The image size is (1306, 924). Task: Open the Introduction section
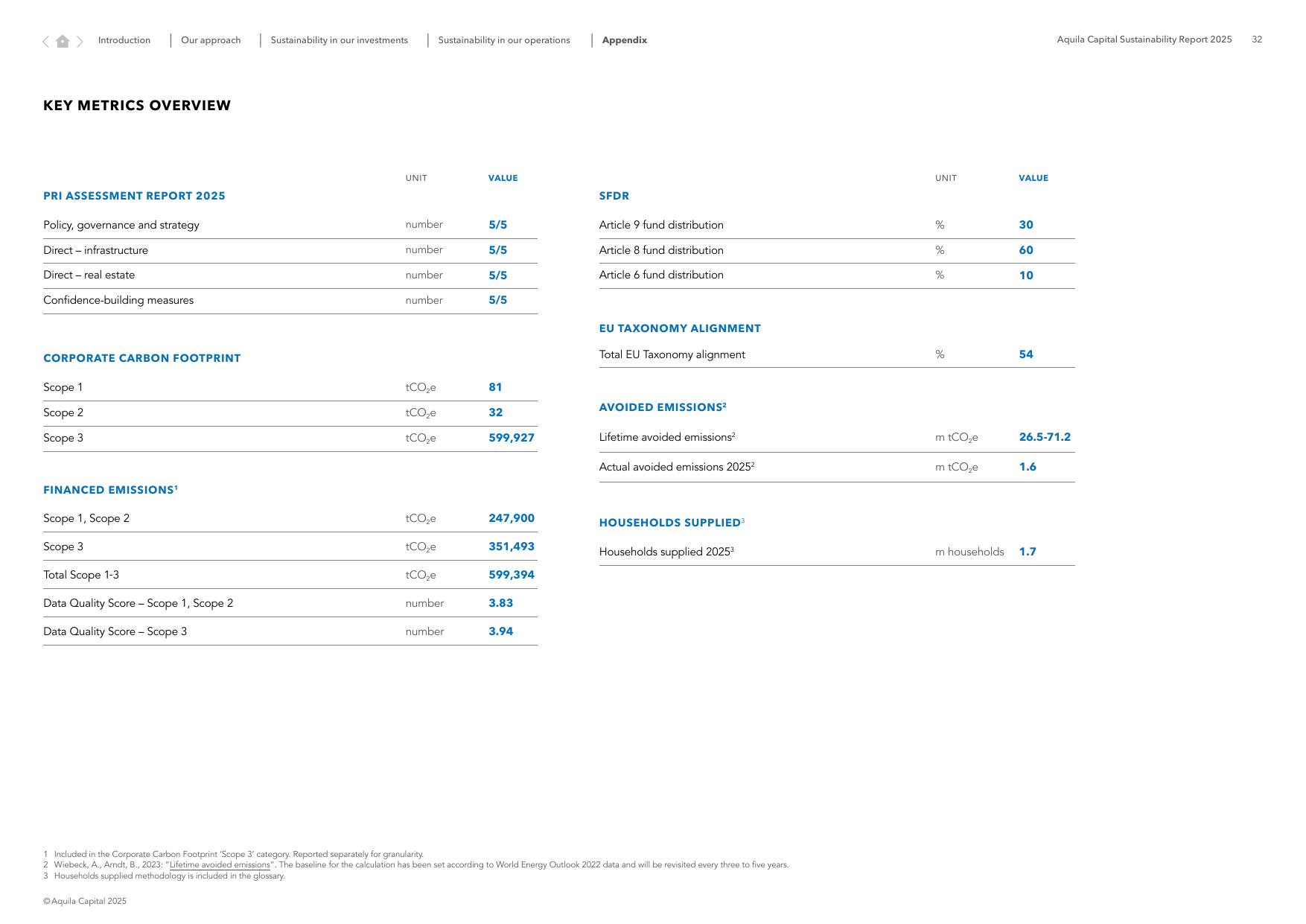124,40
